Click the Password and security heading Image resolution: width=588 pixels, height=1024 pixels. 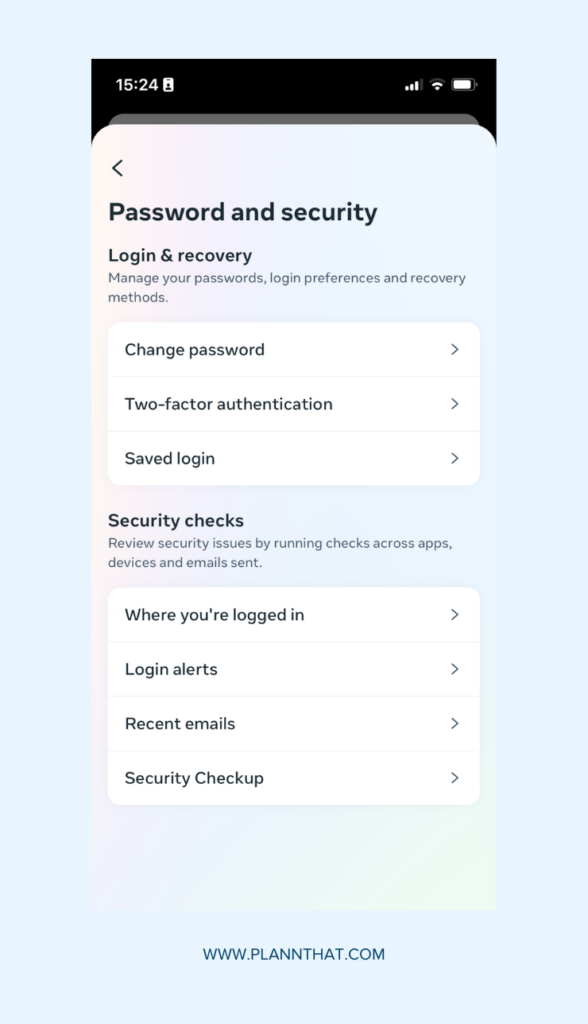[x=243, y=212]
